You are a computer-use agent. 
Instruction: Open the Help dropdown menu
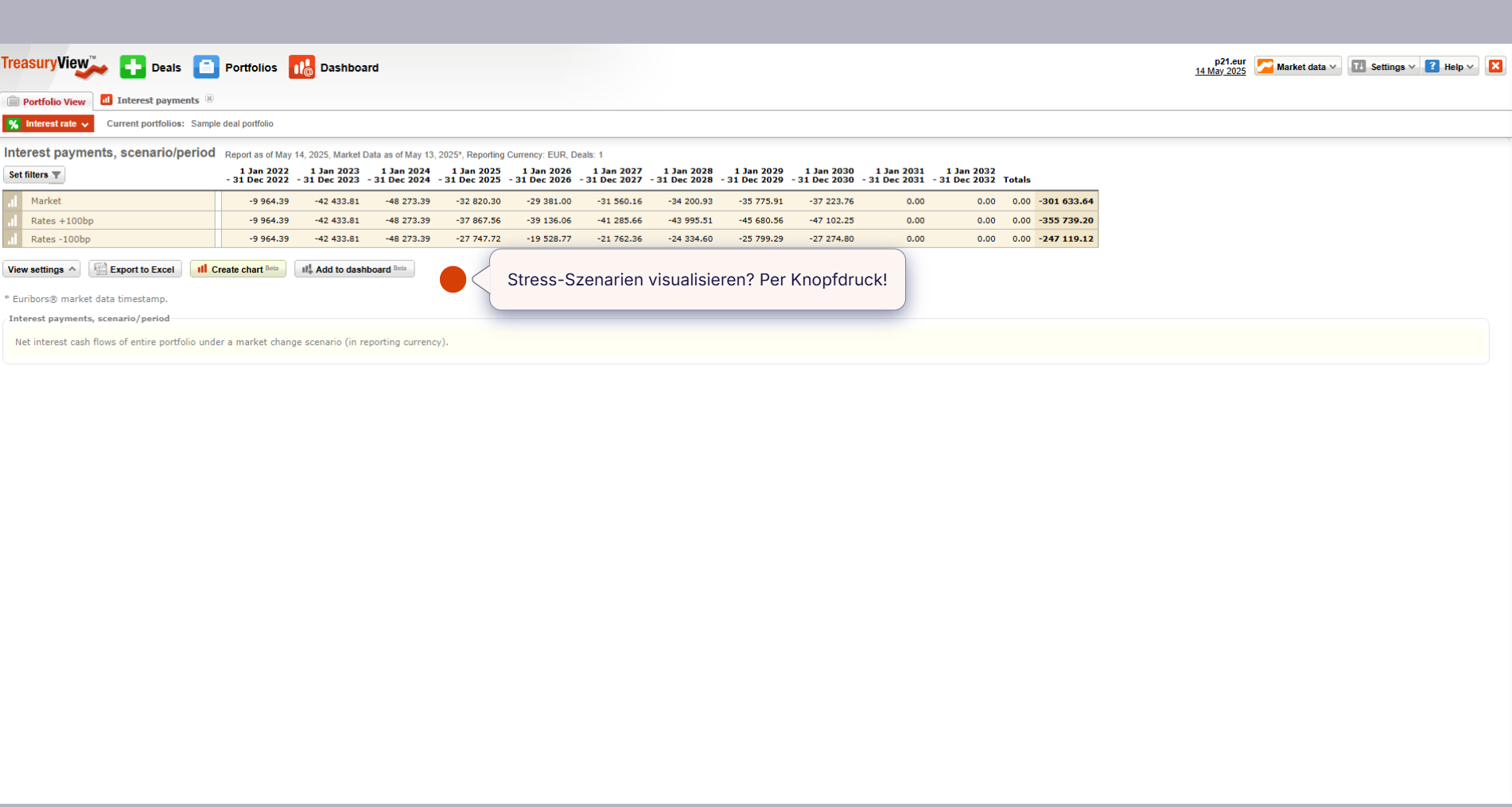1451,67
